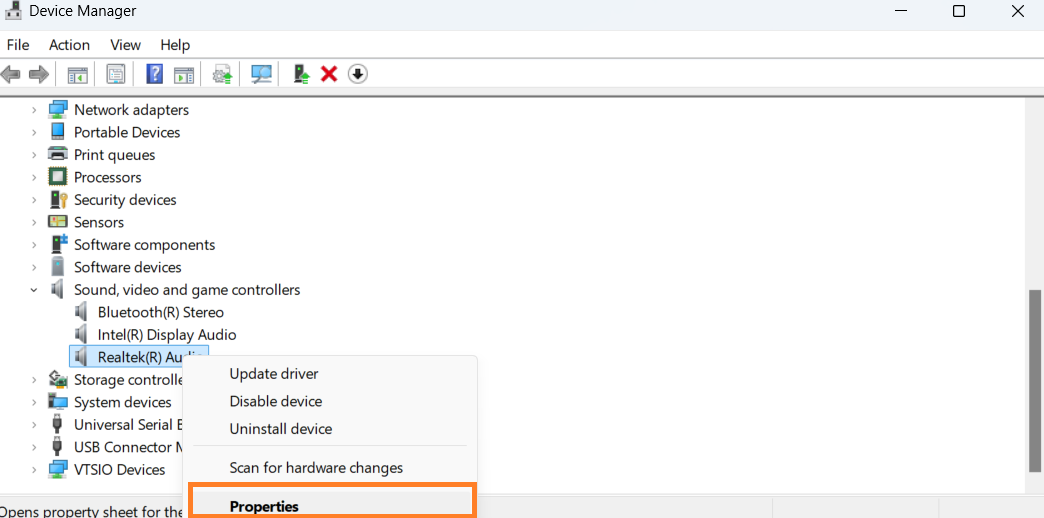The height and width of the screenshot is (518, 1044).
Task: Click the Processors chip icon
Action: [58, 177]
